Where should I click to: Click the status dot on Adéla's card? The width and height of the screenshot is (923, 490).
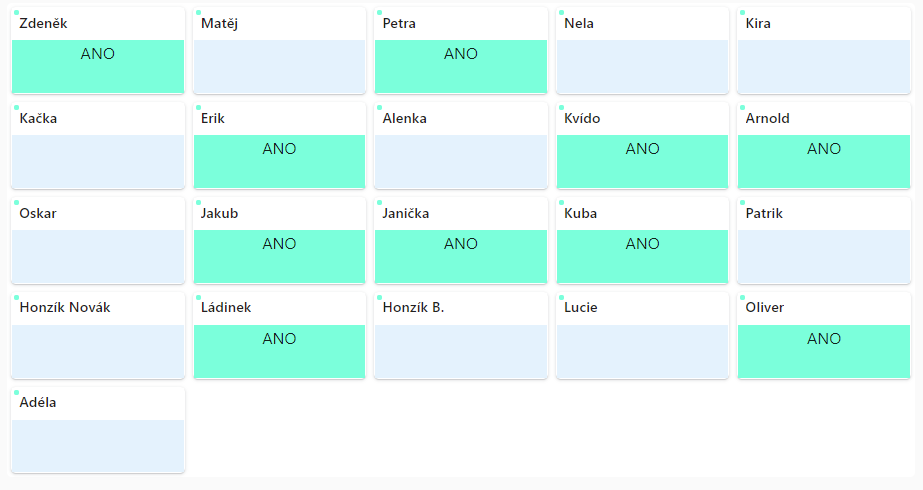[16, 392]
